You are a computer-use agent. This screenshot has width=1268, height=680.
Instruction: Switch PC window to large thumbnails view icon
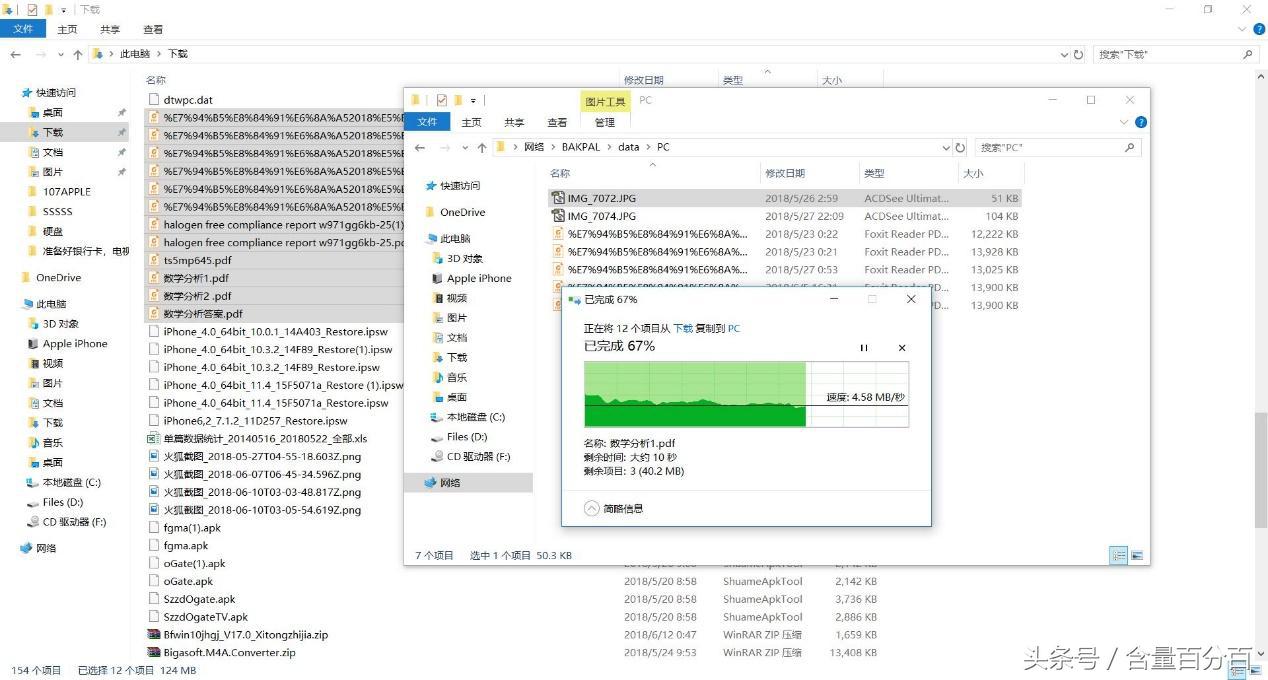click(x=1137, y=556)
